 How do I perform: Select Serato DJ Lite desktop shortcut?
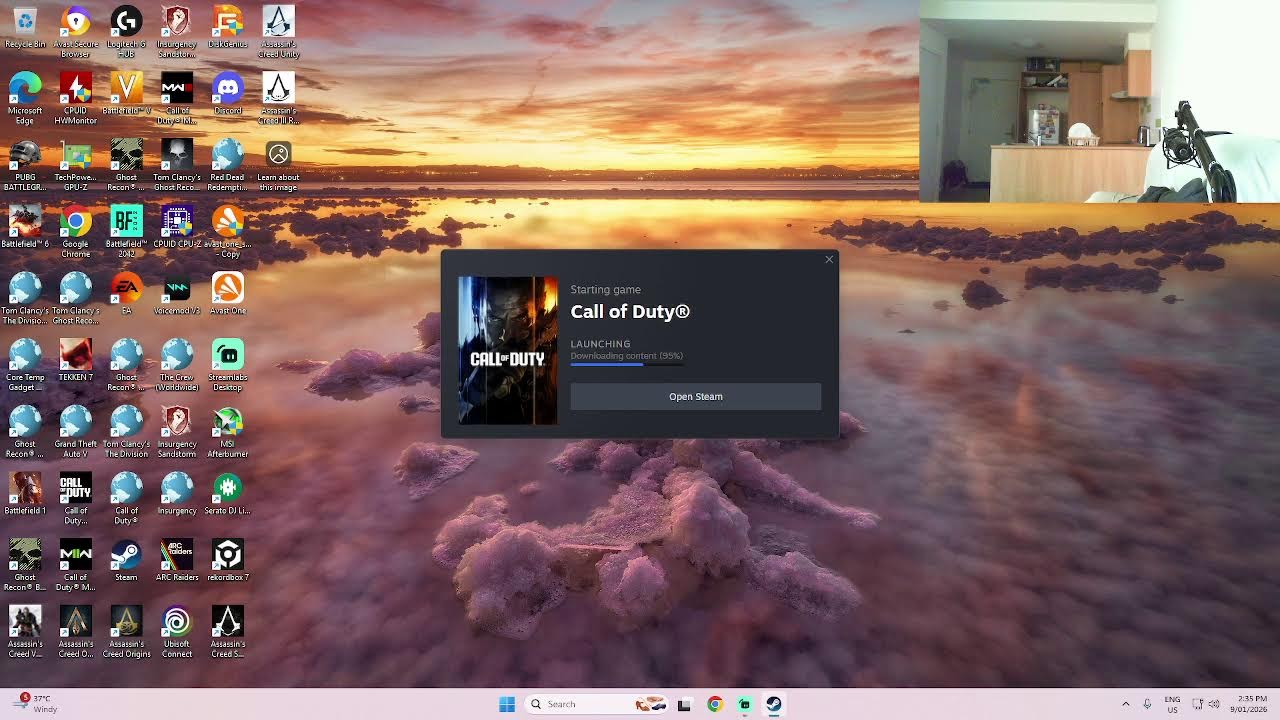pos(227,494)
